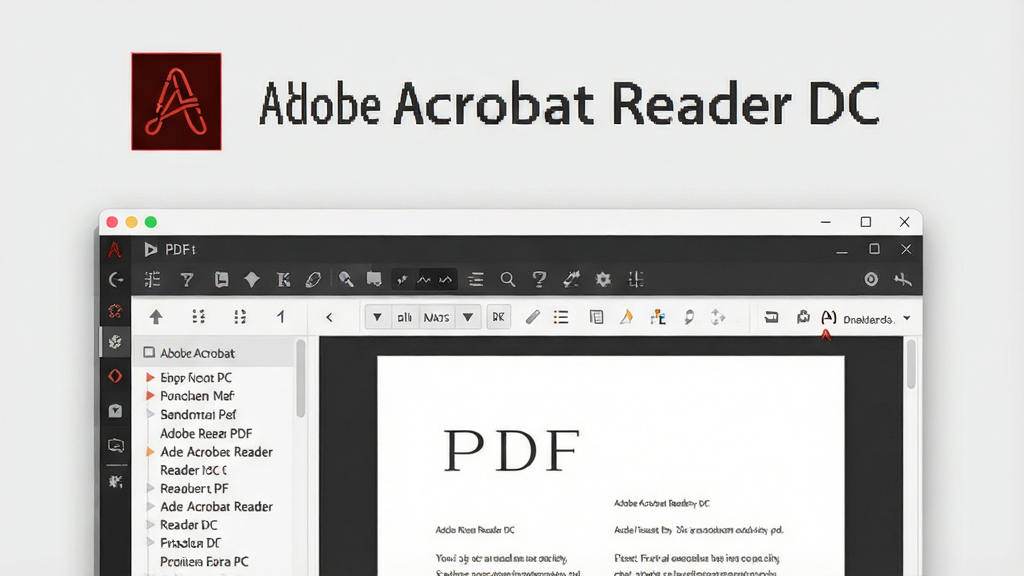Click the first graph tab in the dark toolbar group
The width and height of the screenshot is (1024, 576).
click(402, 280)
